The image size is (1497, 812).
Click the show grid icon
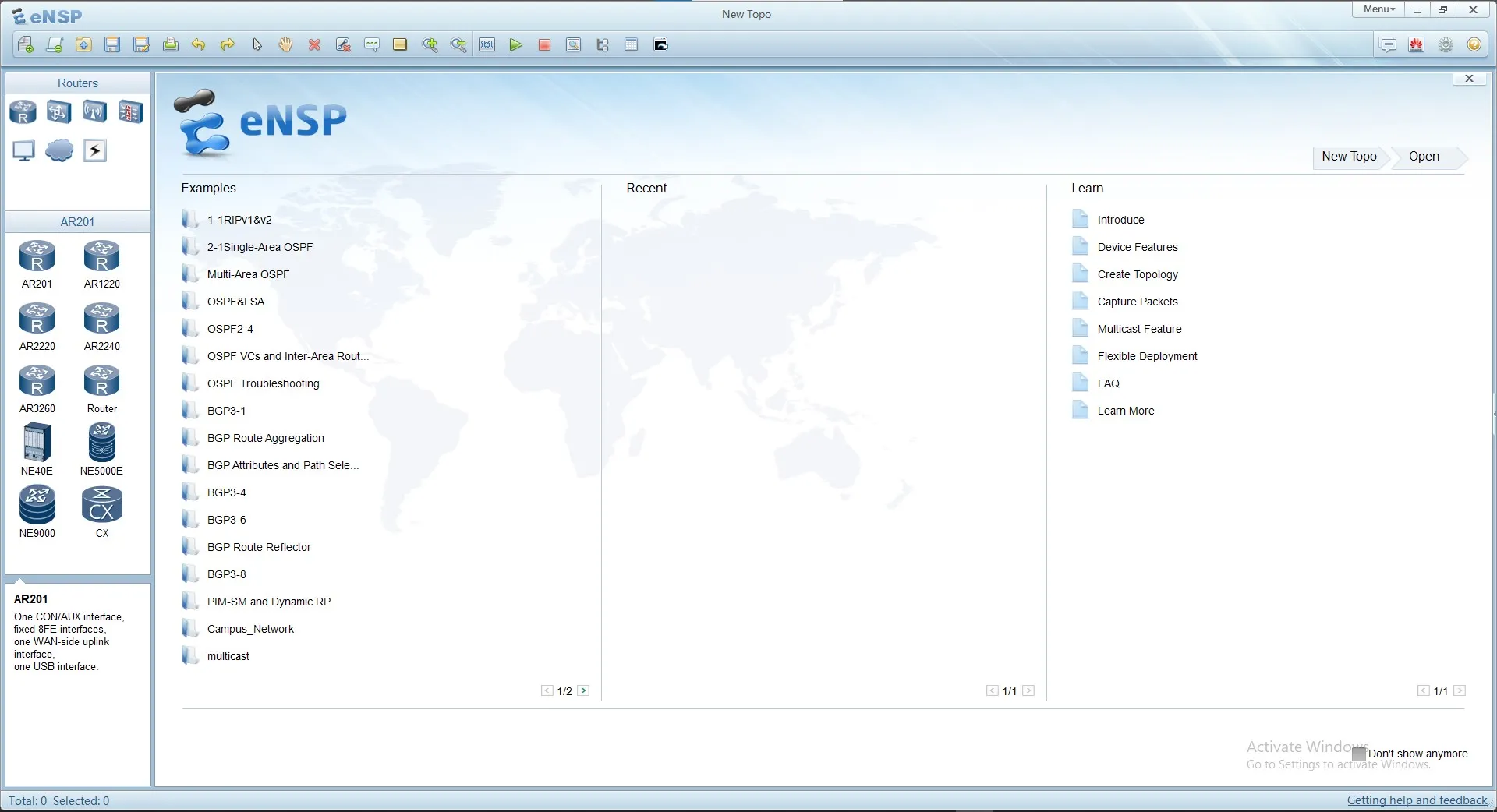tap(631, 44)
